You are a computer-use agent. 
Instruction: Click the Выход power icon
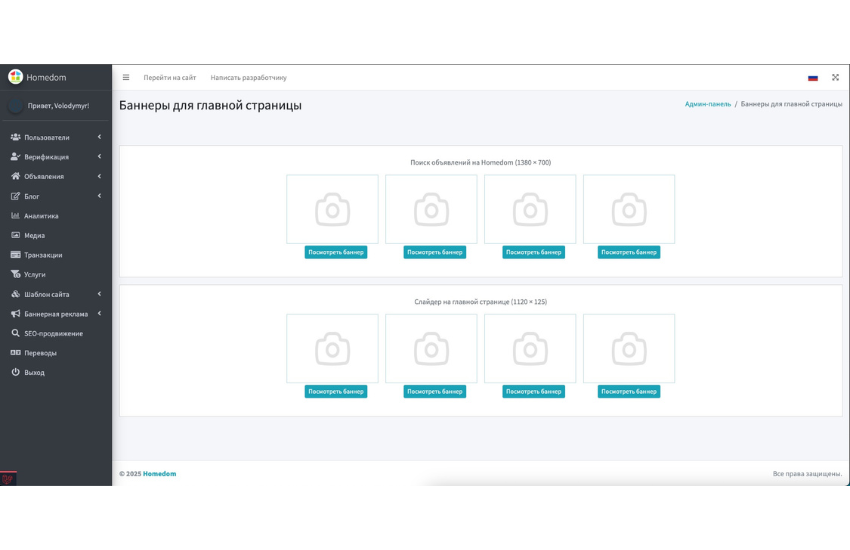click(15, 372)
